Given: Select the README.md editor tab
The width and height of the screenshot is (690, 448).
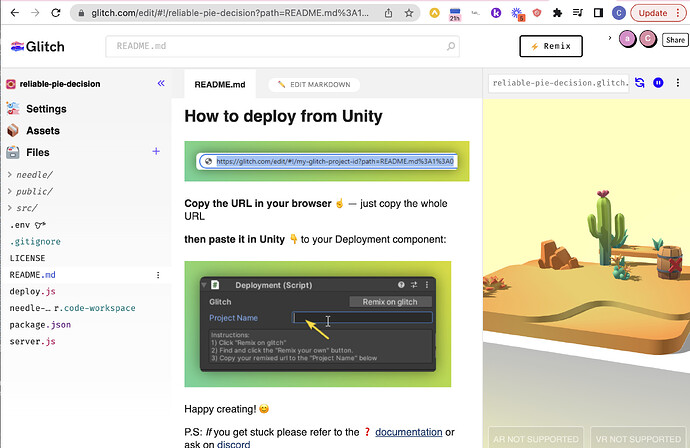Looking at the screenshot, I should click(x=220, y=84).
